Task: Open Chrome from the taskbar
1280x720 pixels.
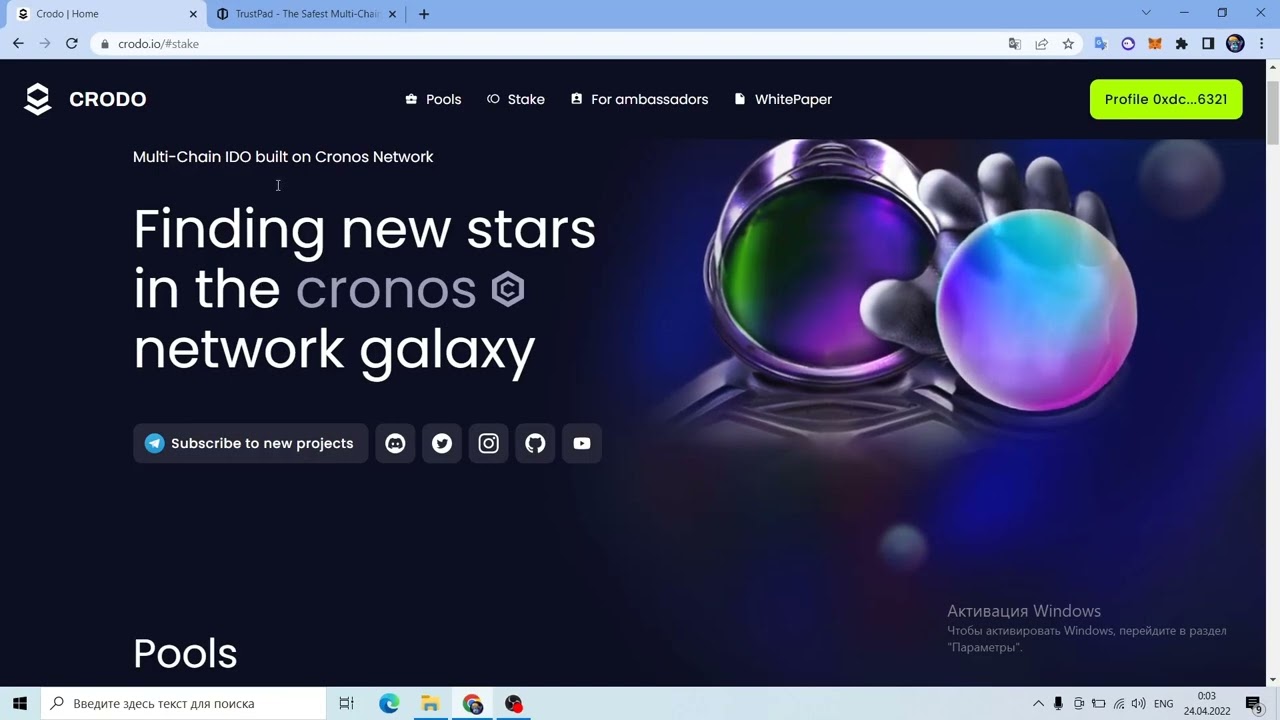Action: tap(472, 703)
